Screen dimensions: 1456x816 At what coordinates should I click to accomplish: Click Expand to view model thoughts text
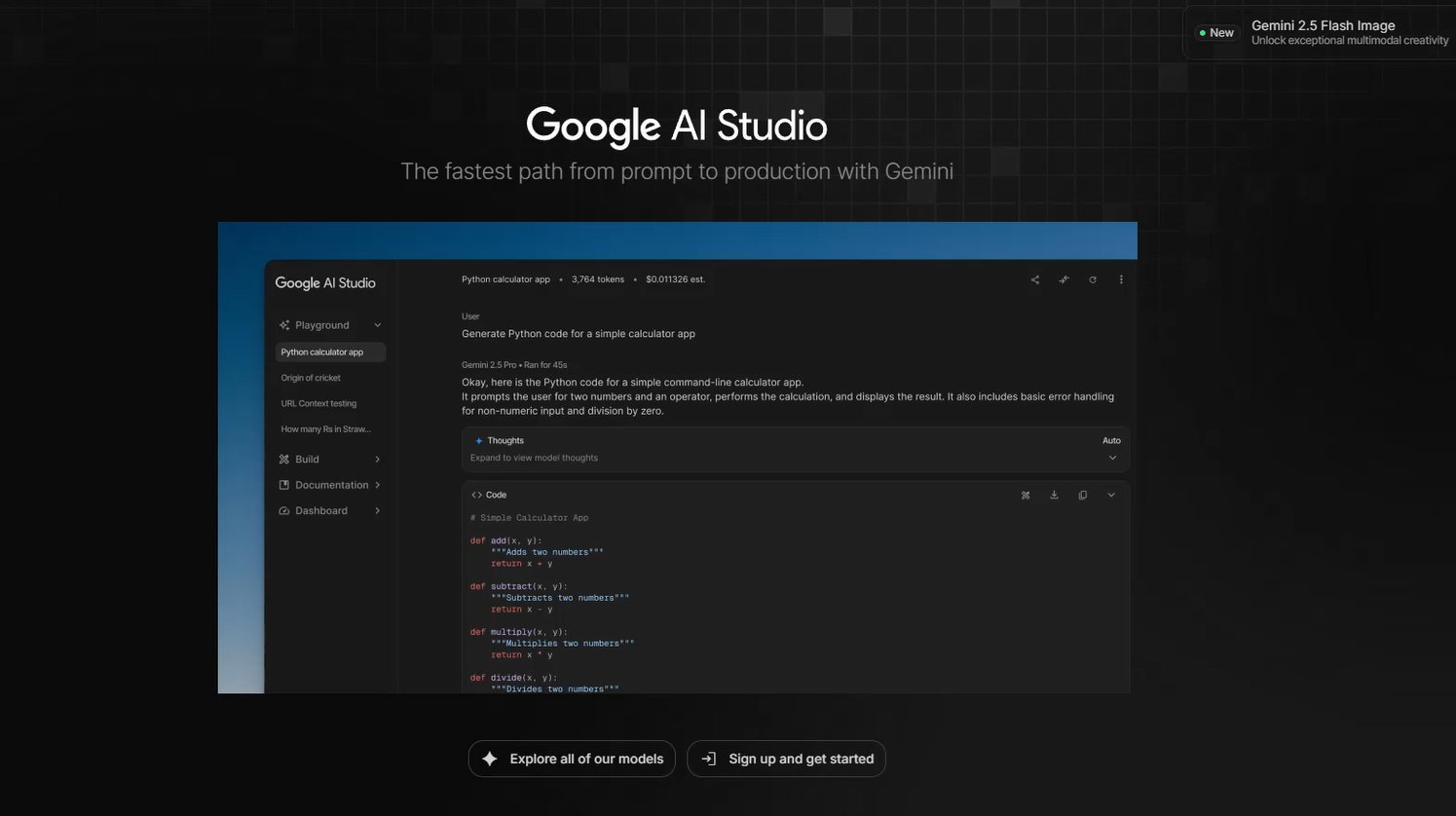(534, 458)
